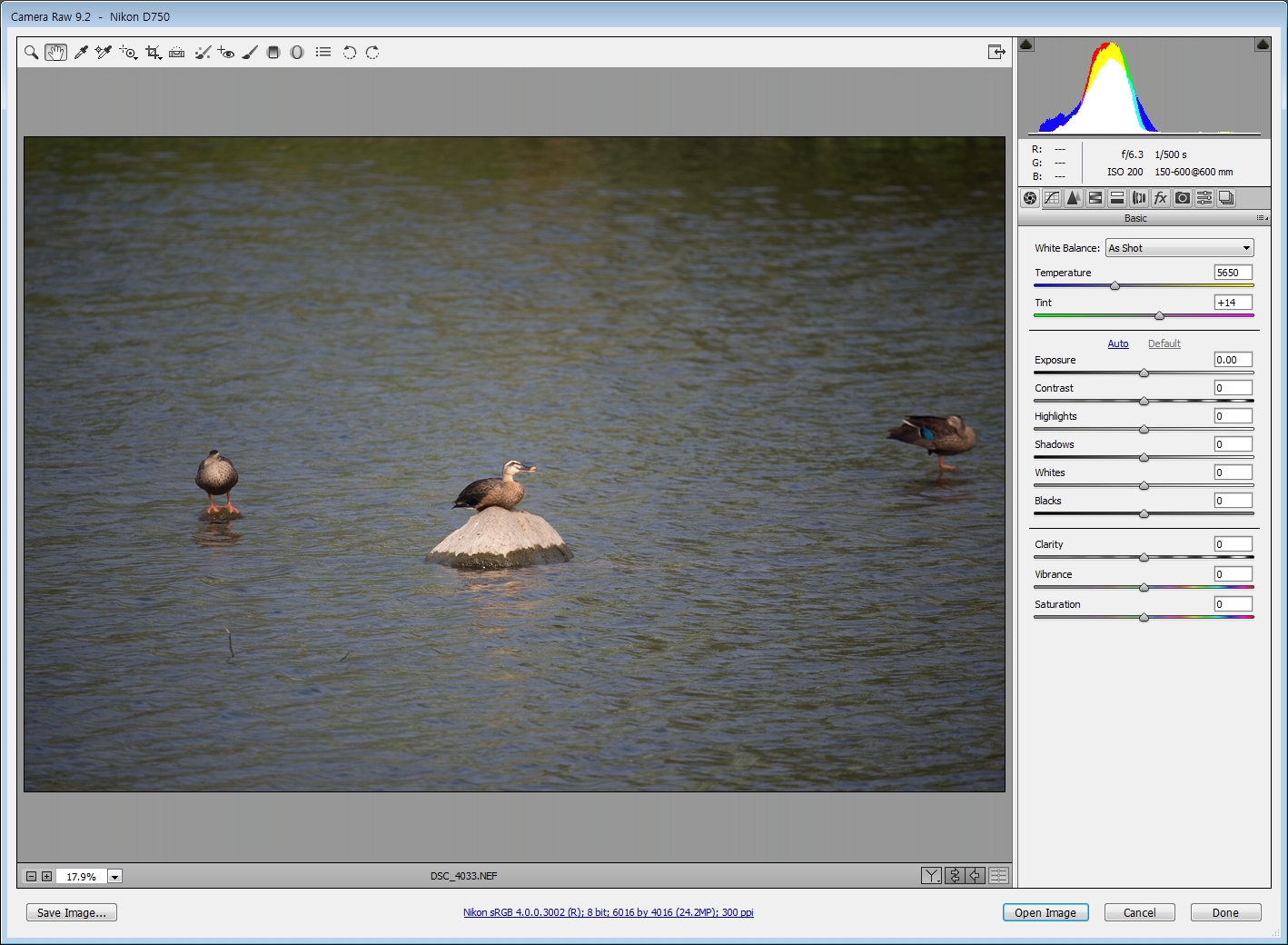Toggle highlight clipping warning in histogram
The width and height of the screenshot is (1288, 945).
coord(1262,45)
